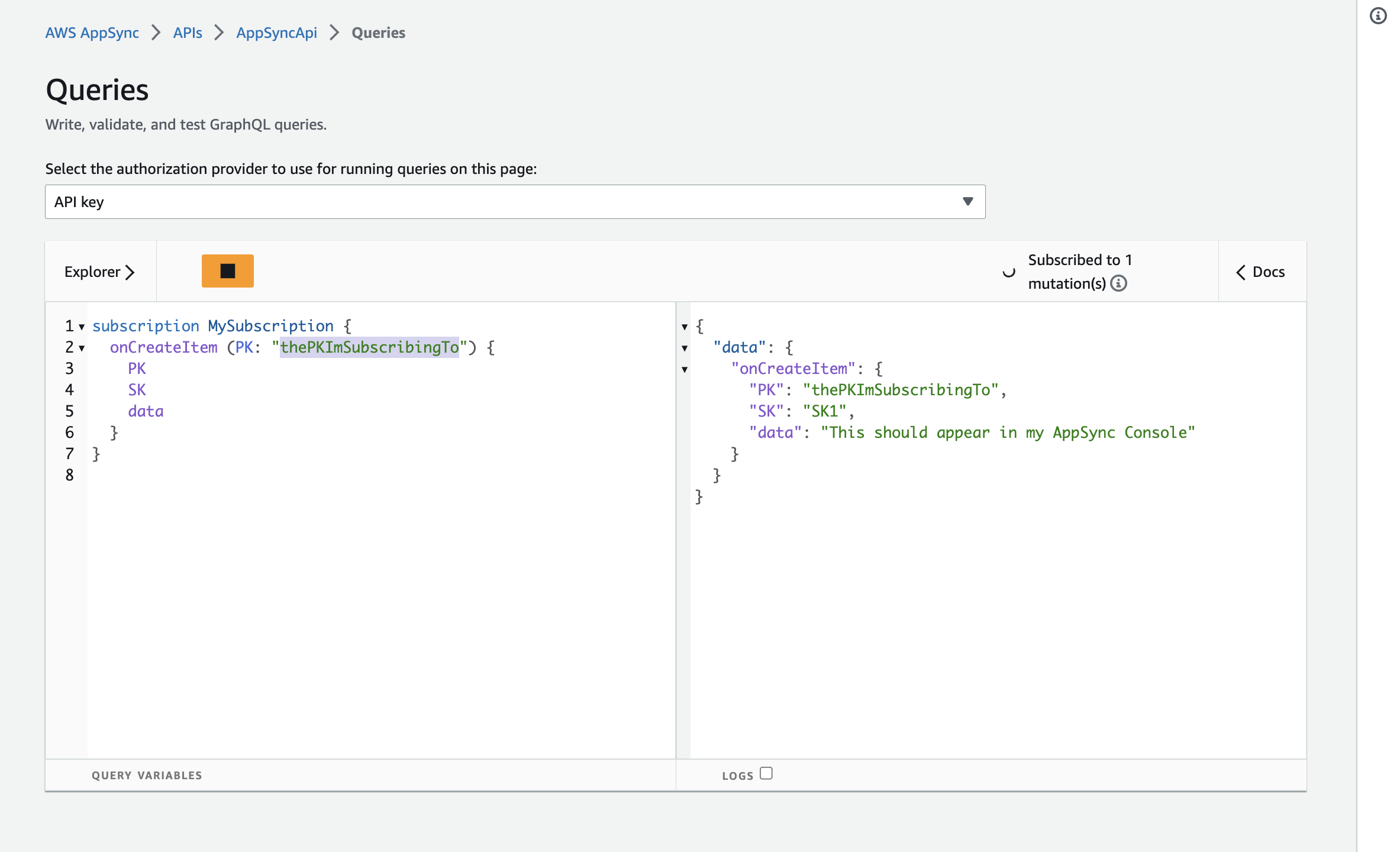Screen dimensions: 1400x852
Task: Collapse line 2 onCreateItem fold arrow
Action: click(x=82, y=348)
